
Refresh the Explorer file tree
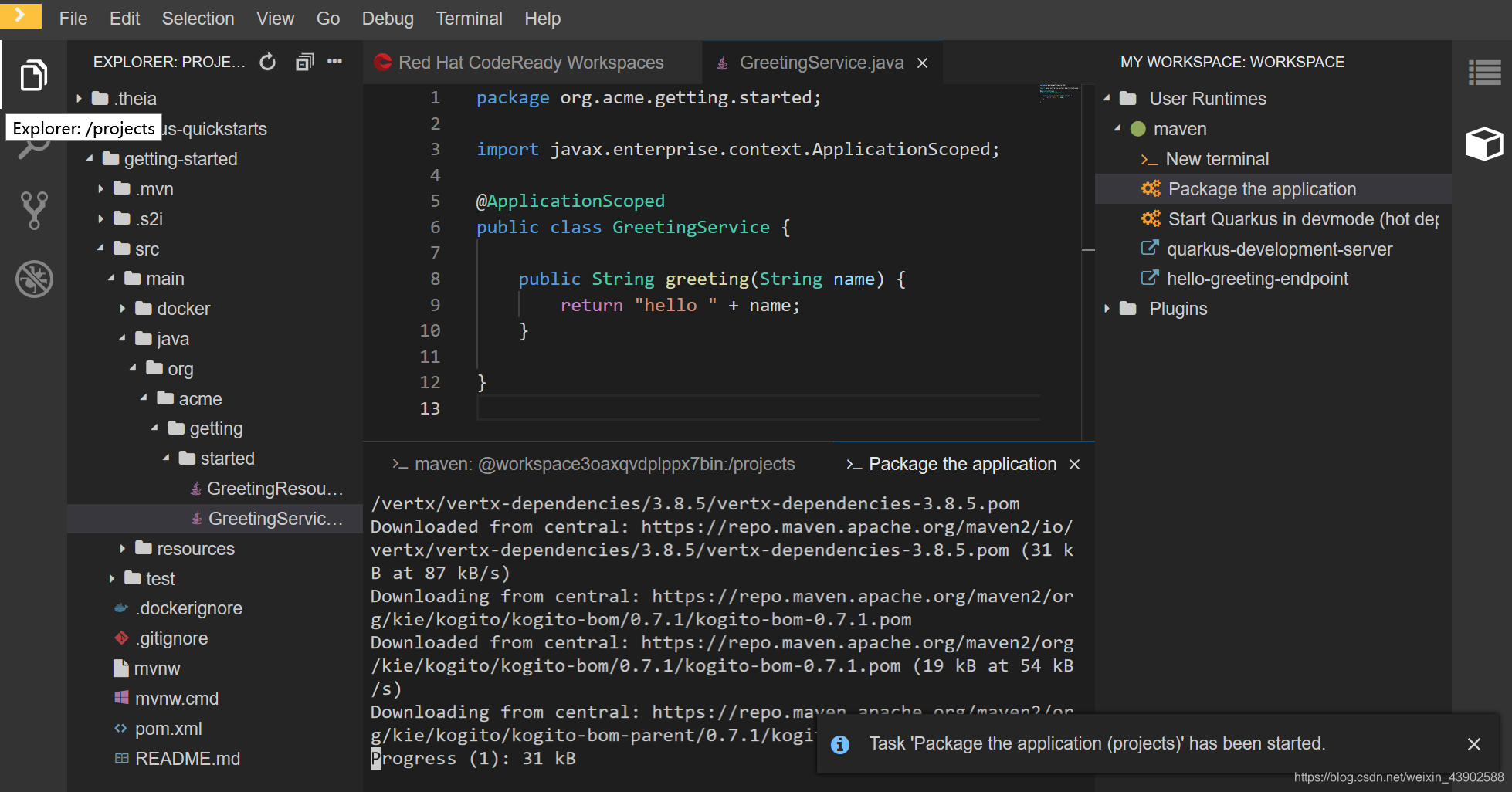click(x=267, y=62)
